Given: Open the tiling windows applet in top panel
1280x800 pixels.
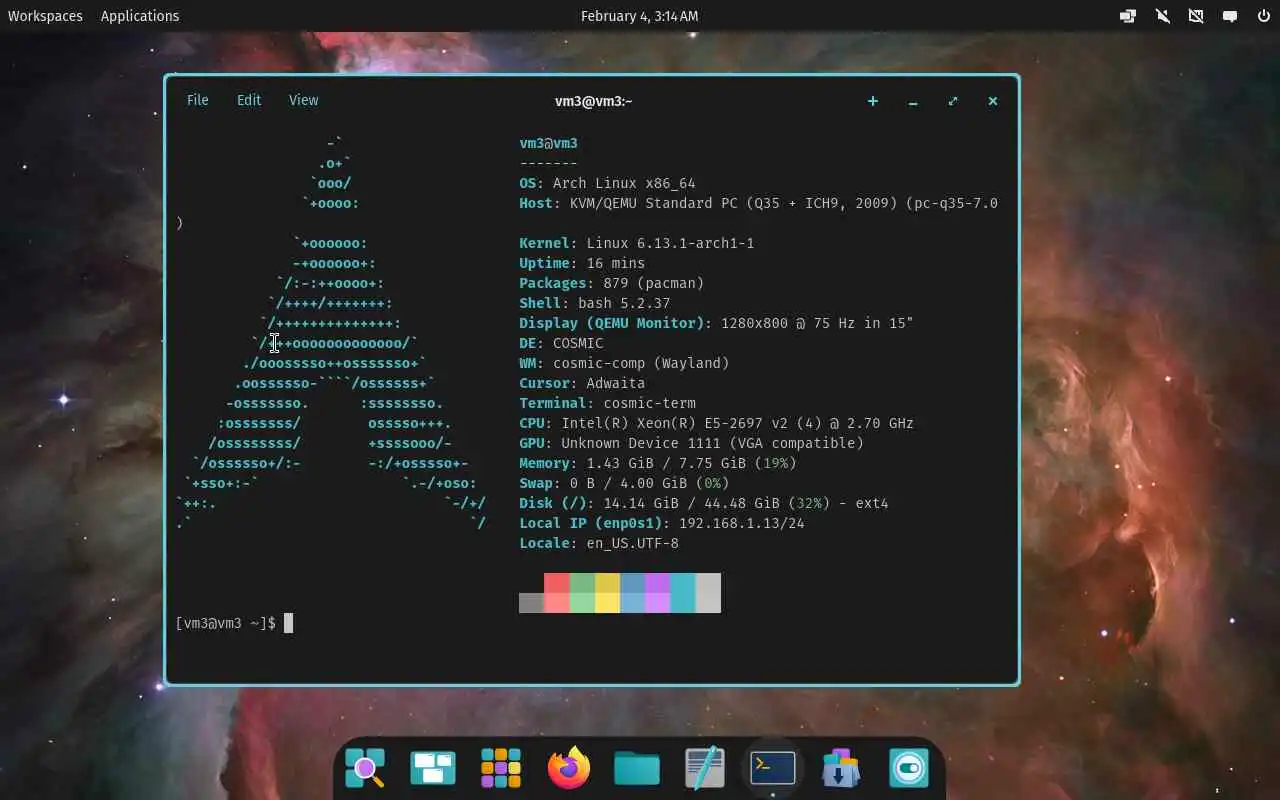Looking at the screenshot, I should [x=1128, y=16].
